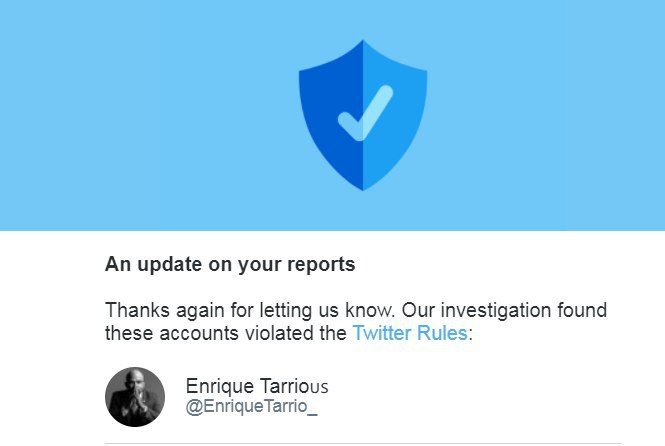Open the Enrique Tarrious display name
The image size is (665, 446).
click(257, 387)
